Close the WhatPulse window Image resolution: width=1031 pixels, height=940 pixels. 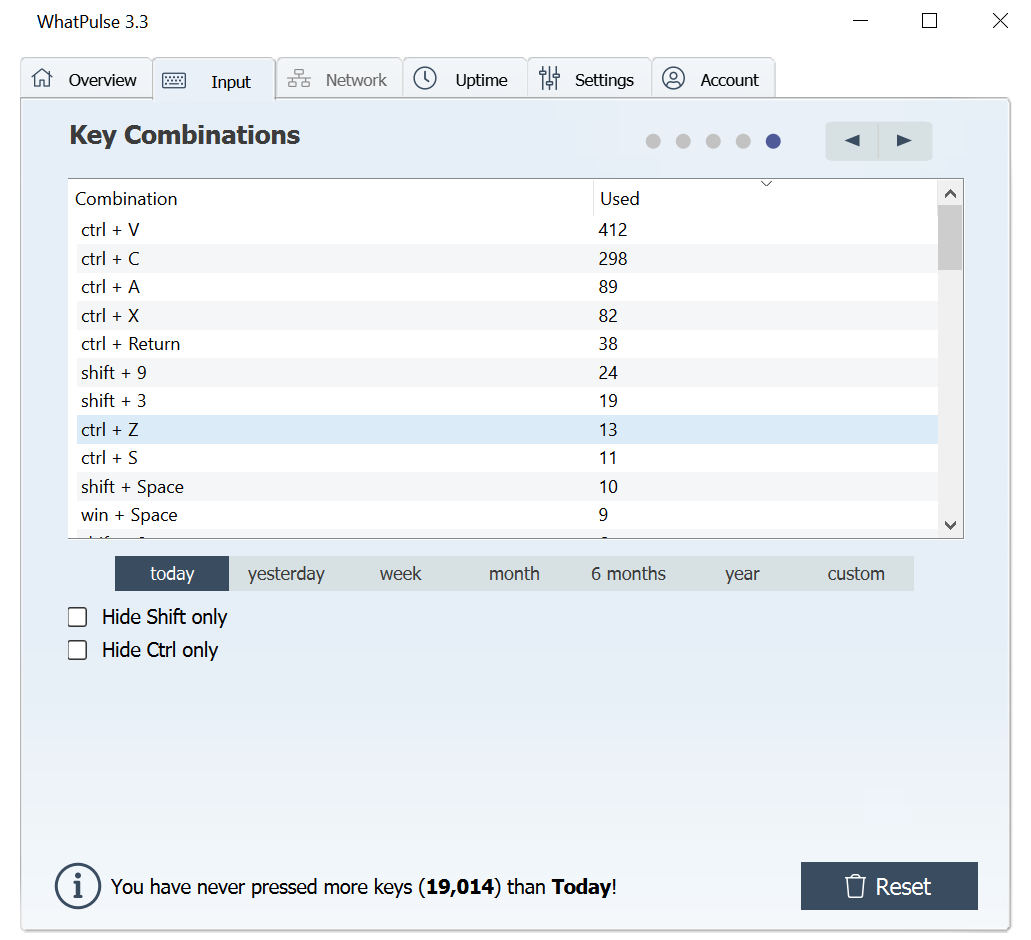coord(1000,21)
